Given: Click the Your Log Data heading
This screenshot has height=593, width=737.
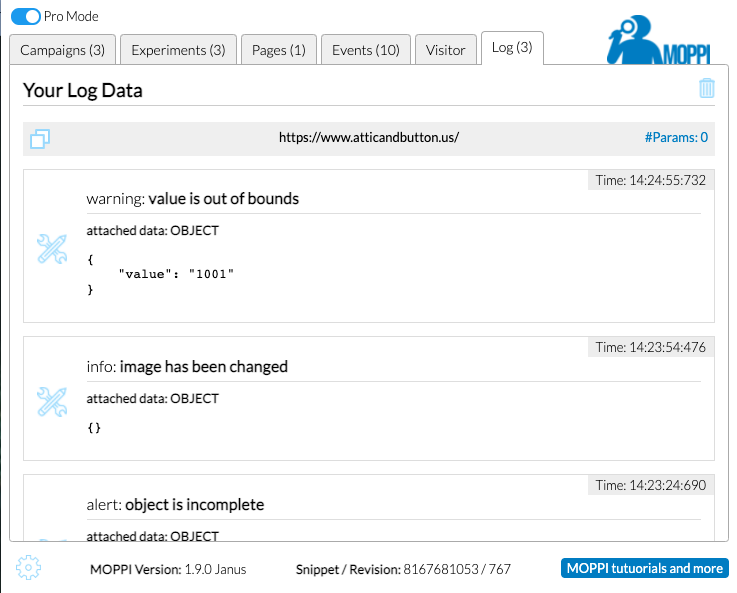Looking at the screenshot, I should [83, 90].
